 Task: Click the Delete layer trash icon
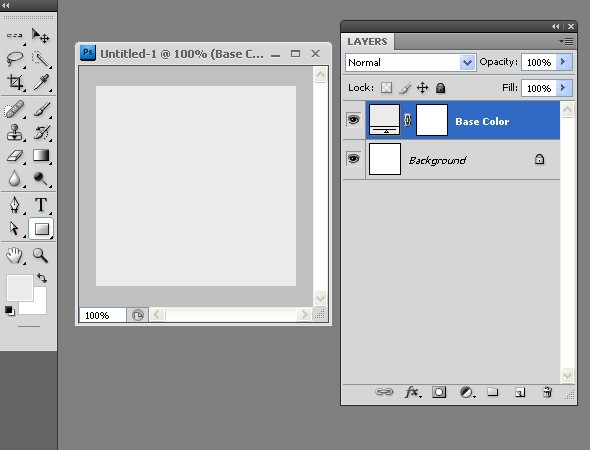pyautogui.click(x=547, y=392)
